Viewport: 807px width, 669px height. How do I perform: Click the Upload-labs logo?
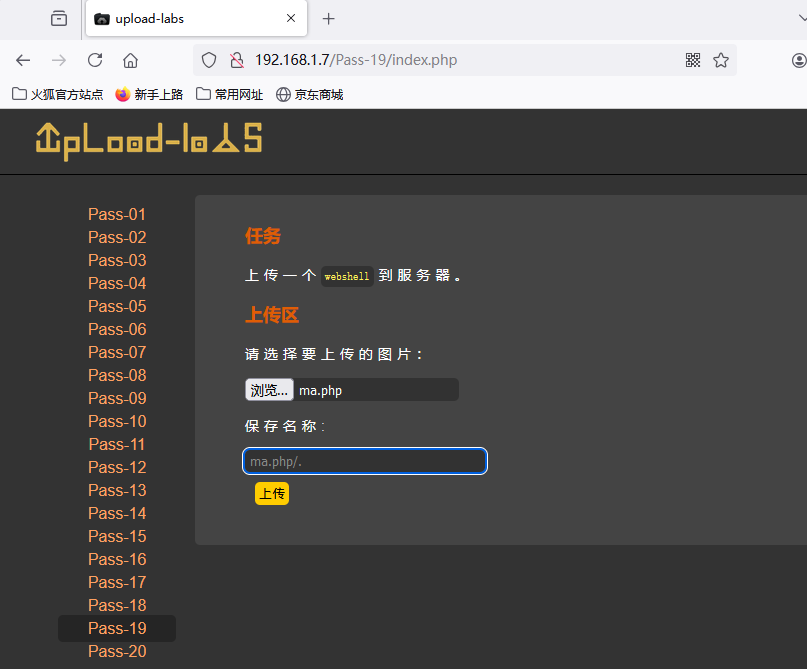[x=148, y=140]
